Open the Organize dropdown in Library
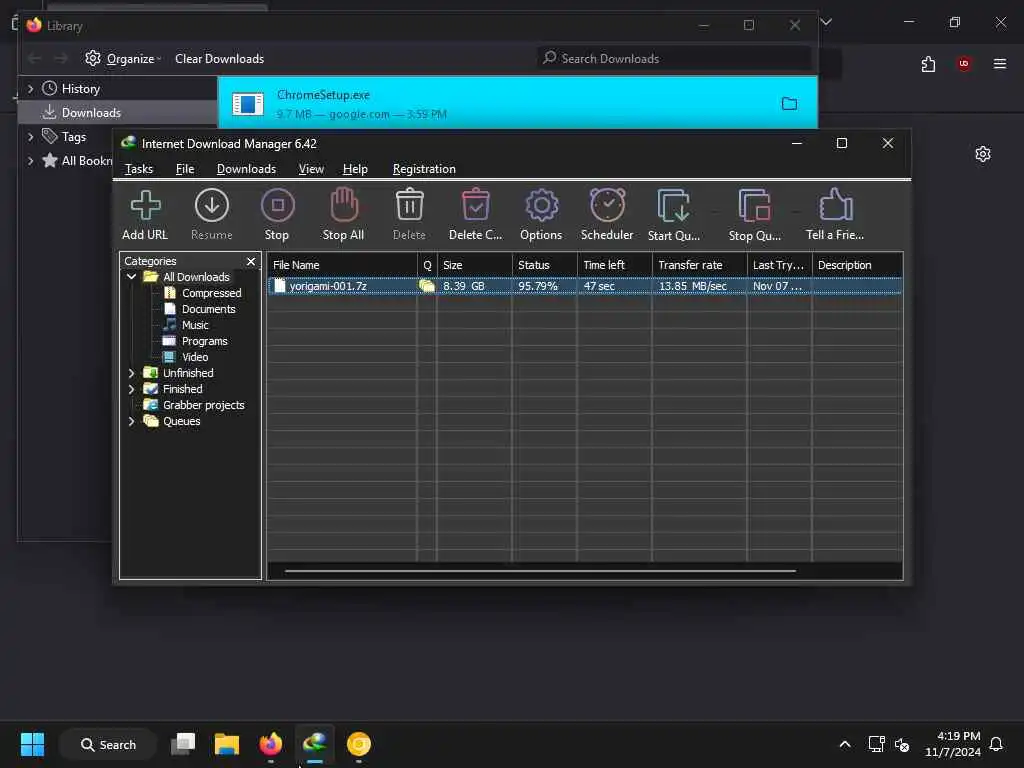The height and width of the screenshot is (768, 1024). pyautogui.click(x=123, y=59)
